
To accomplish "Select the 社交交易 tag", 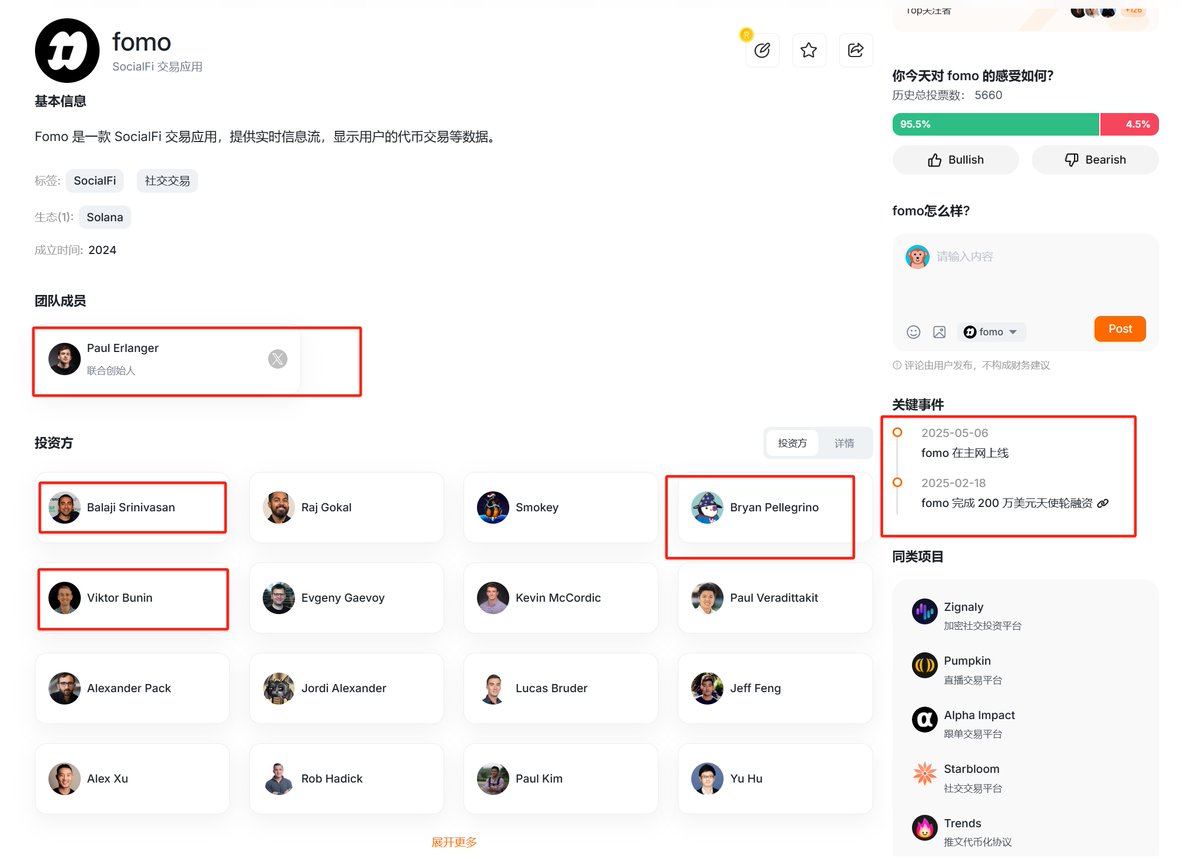I will pos(167,181).
